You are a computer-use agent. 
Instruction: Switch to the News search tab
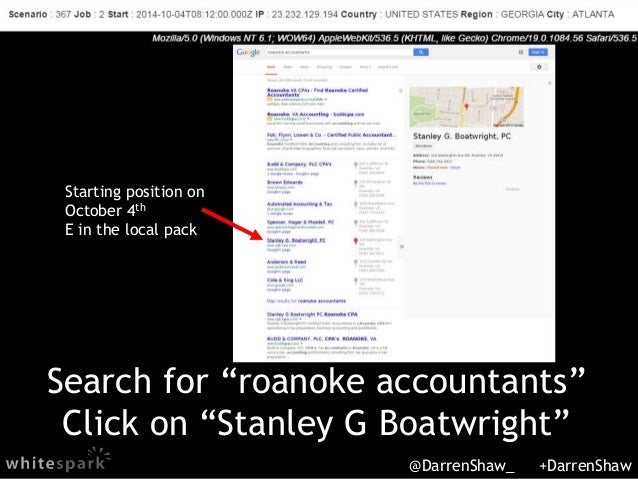pos(304,67)
